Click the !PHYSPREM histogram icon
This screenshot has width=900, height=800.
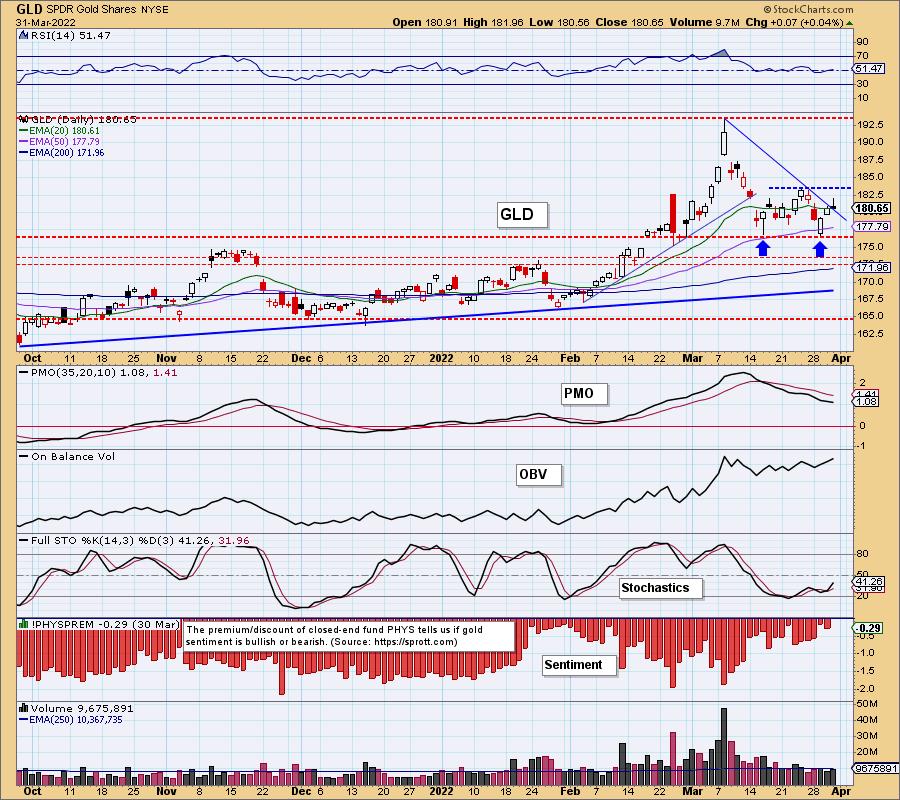[24, 624]
